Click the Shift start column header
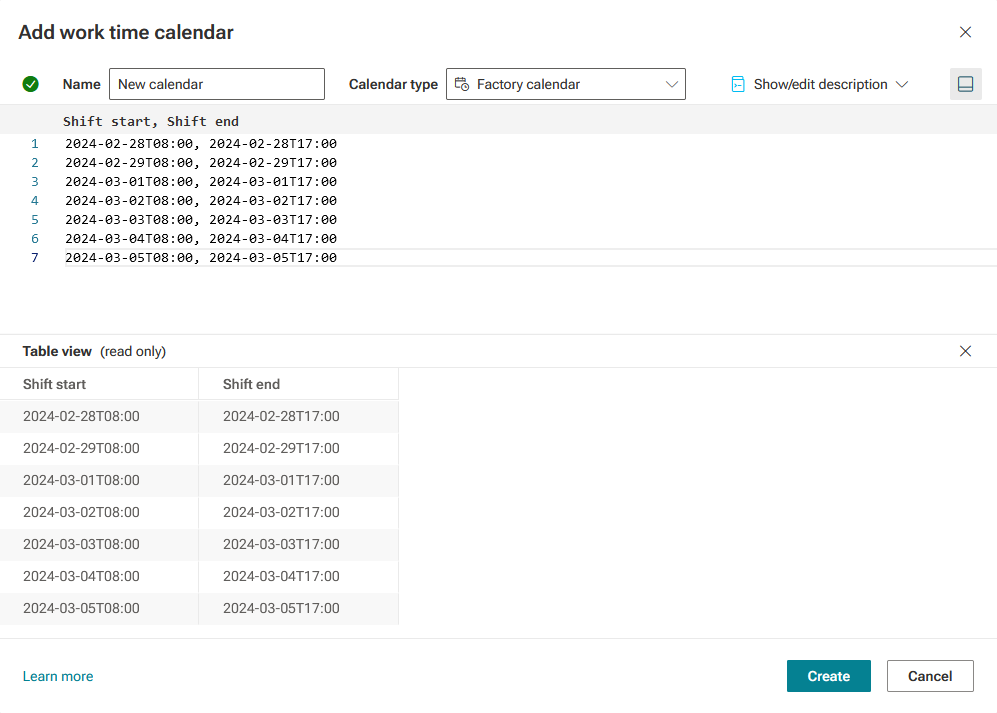This screenshot has height=713, width=997. pos(99,384)
